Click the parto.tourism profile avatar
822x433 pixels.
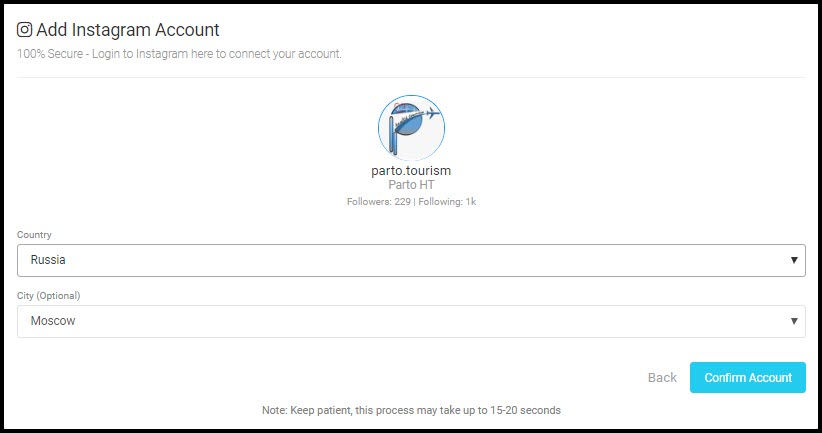(411, 128)
